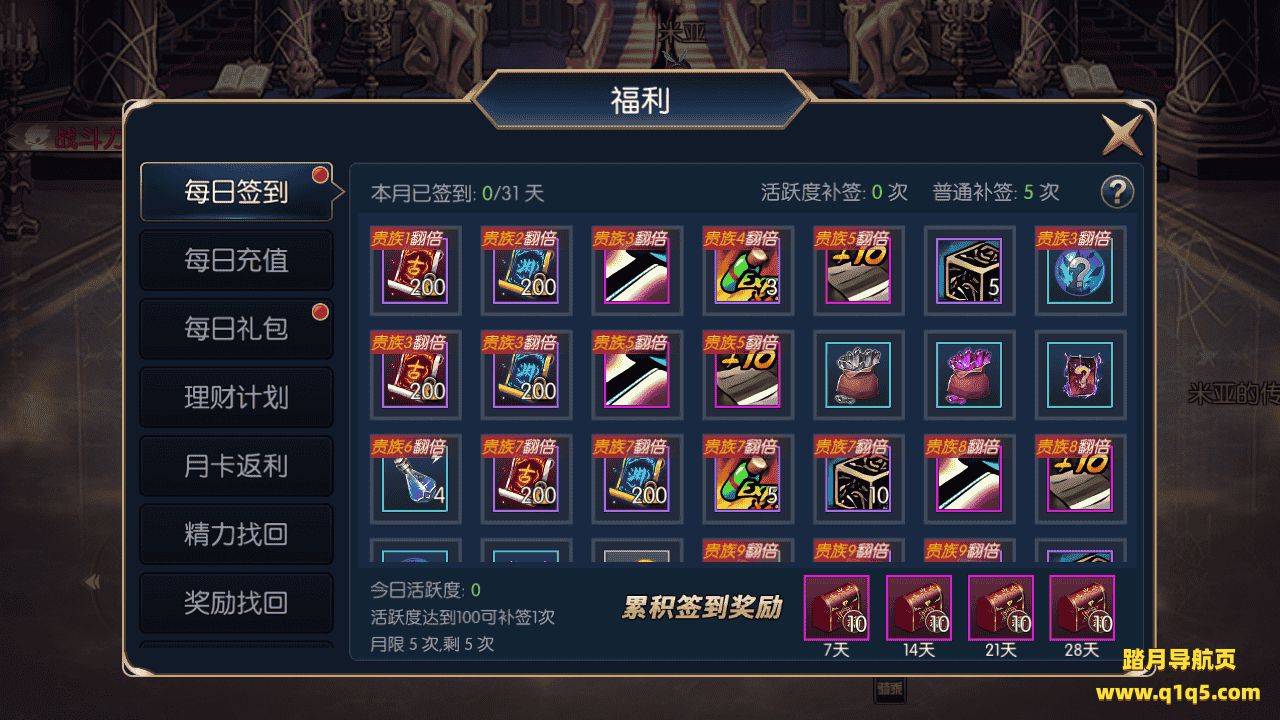This screenshot has height=720, width=1280.
Task: Open the question mark help icon
Action: (x=1117, y=192)
